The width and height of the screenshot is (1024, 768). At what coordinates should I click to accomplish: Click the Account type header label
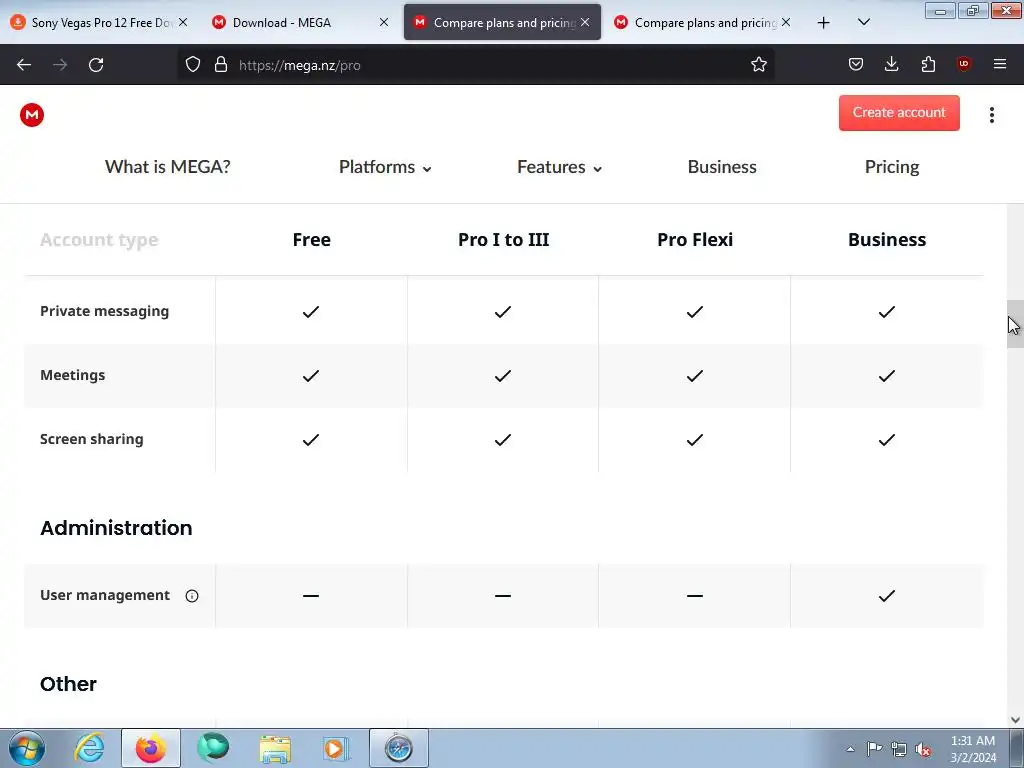point(99,240)
